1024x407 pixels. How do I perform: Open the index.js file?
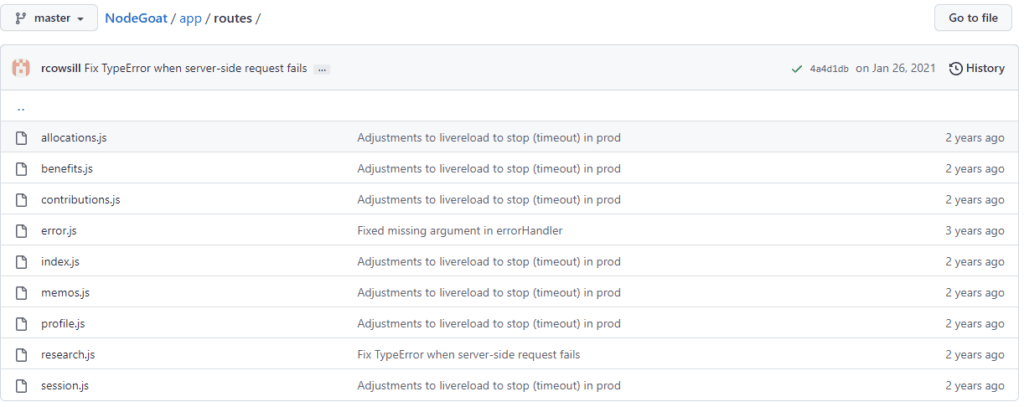[x=60, y=262]
